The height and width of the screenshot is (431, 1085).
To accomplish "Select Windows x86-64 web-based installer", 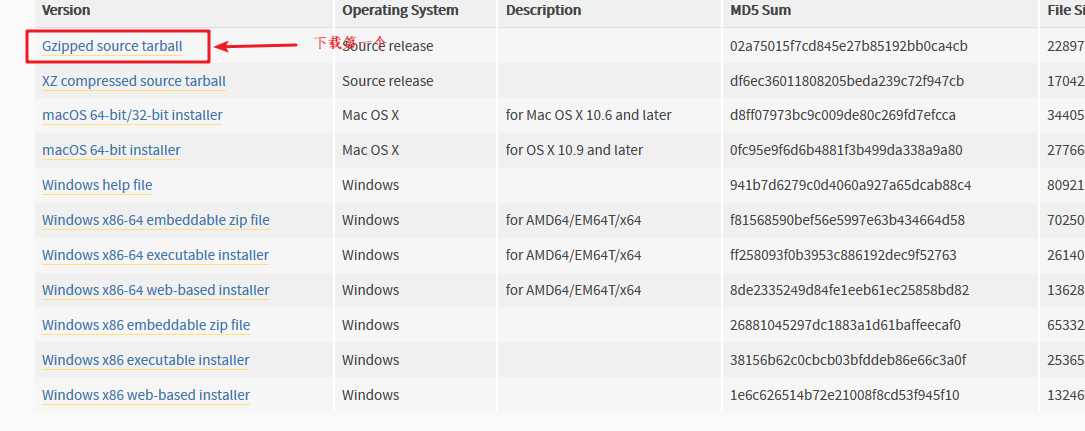I will 156,290.
